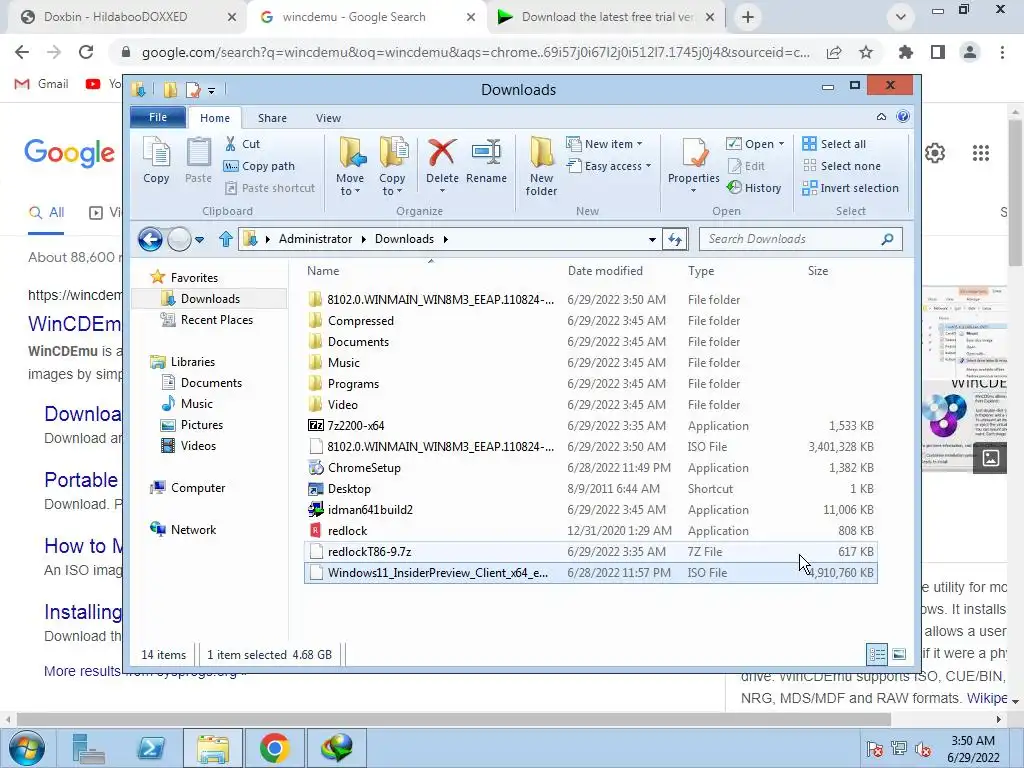Click Invert selection
Screen dimensions: 1024x768
[851, 188]
